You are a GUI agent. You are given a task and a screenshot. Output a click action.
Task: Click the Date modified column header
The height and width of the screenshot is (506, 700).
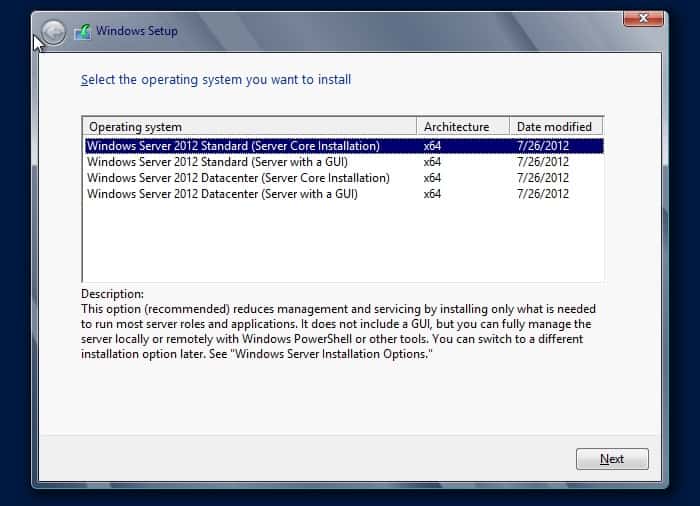click(556, 126)
